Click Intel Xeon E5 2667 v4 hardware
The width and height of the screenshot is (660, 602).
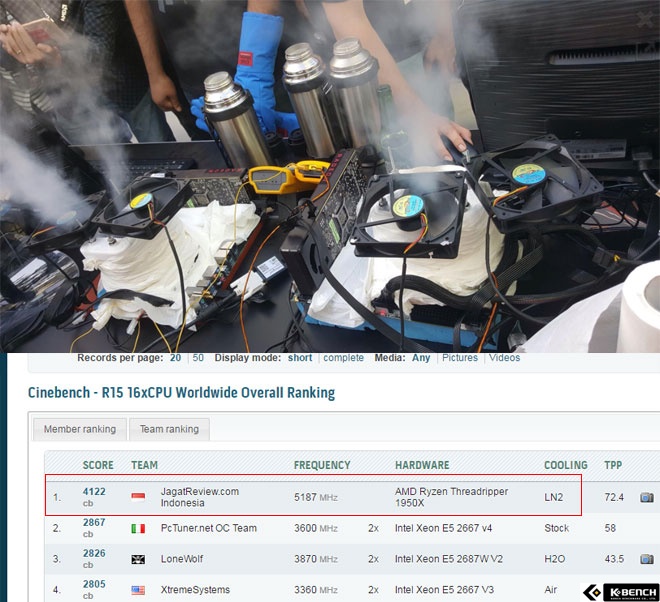(x=443, y=528)
